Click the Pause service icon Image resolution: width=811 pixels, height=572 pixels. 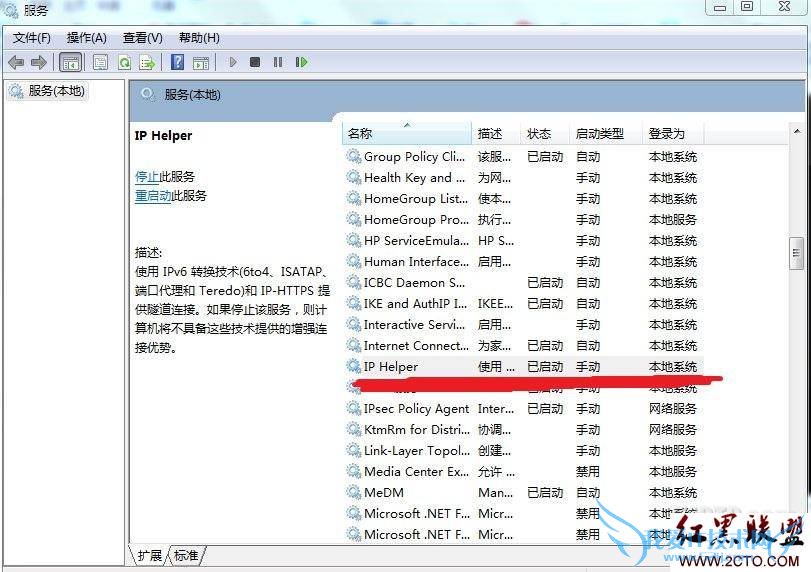(278, 62)
